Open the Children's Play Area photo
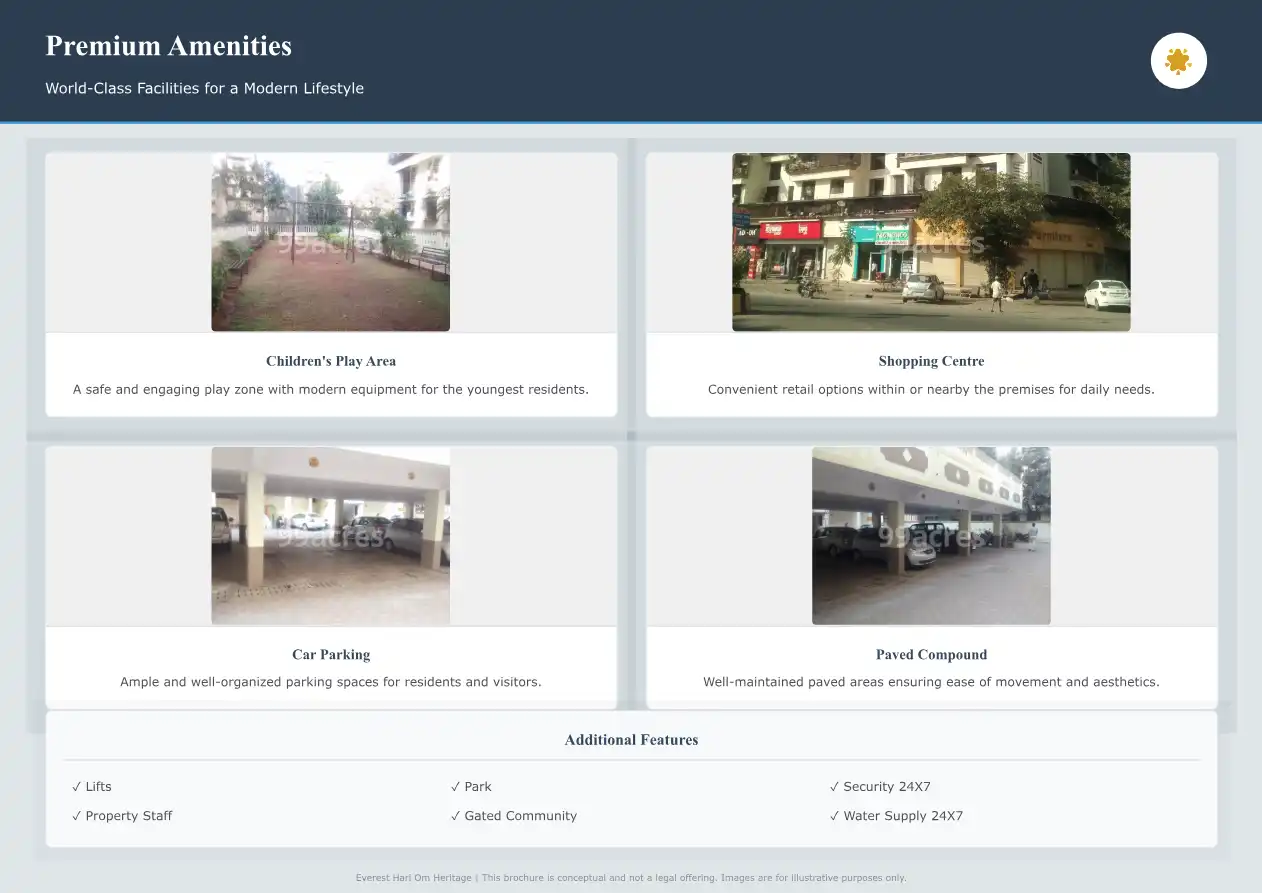This screenshot has height=893, width=1262. coord(330,242)
